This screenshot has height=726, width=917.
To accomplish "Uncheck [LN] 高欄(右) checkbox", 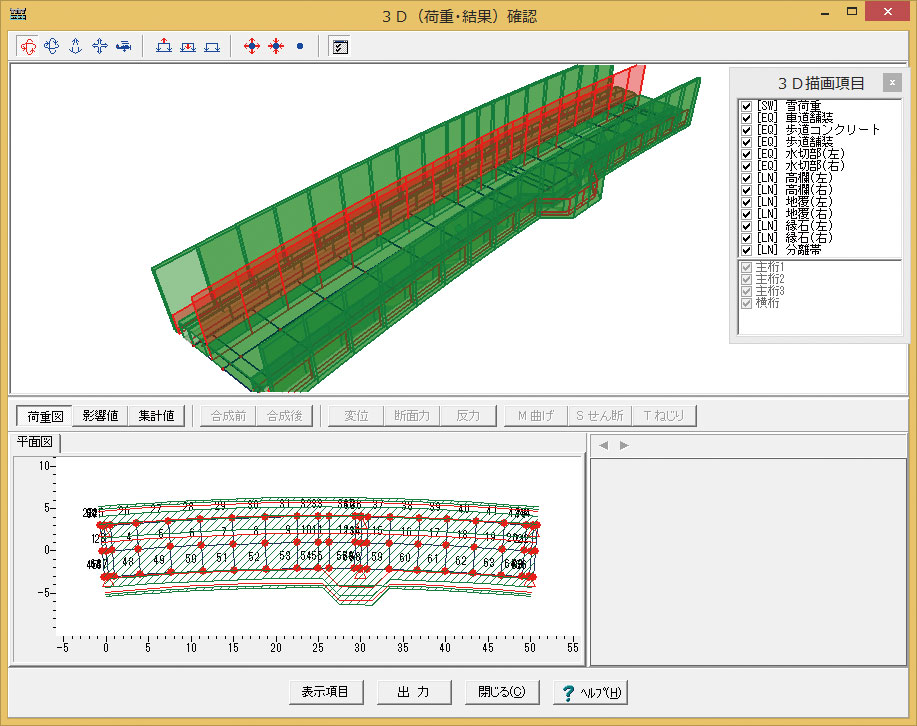I will 746,190.
